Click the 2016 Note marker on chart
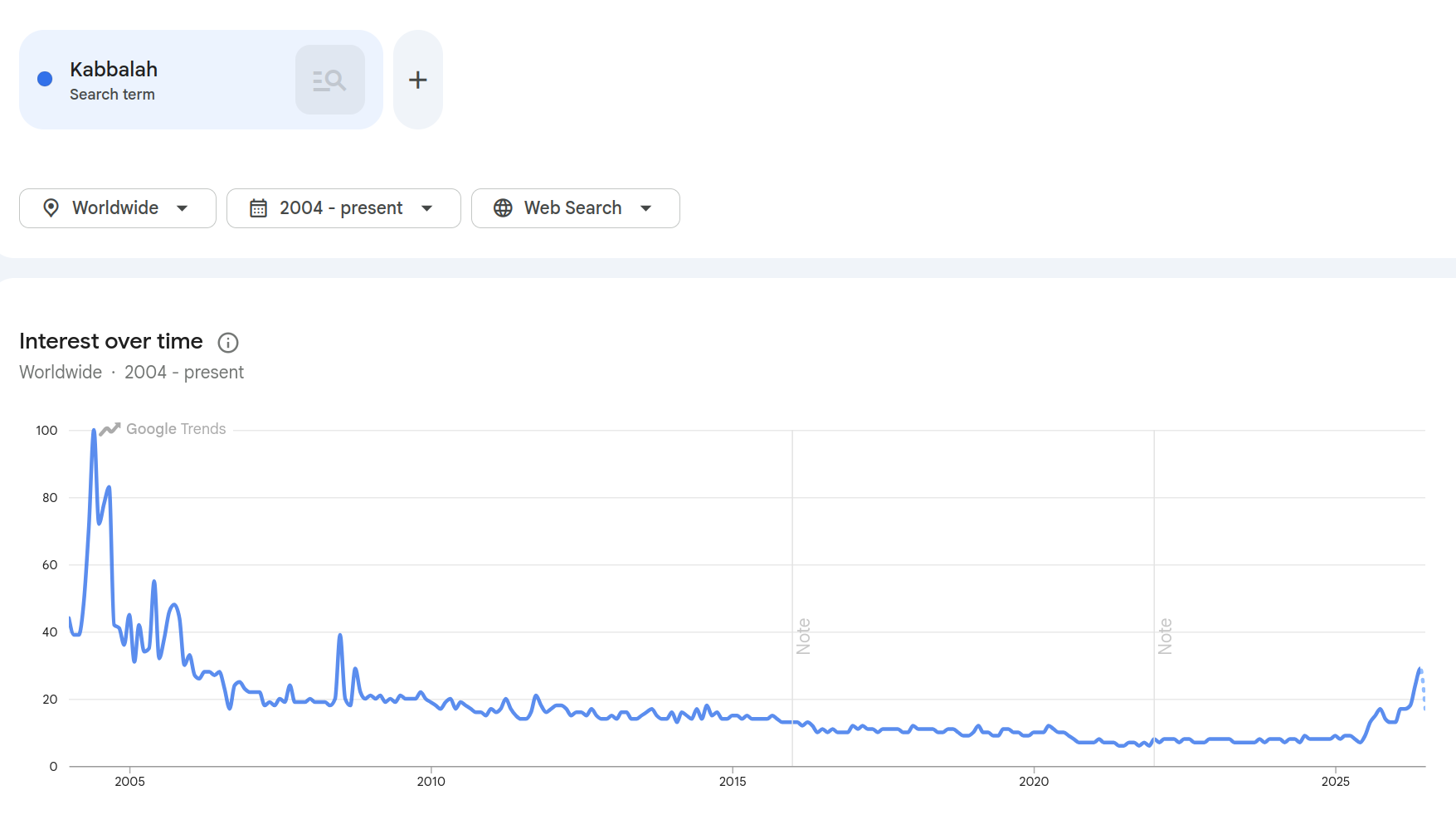1456x839 pixels. pos(803,637)
